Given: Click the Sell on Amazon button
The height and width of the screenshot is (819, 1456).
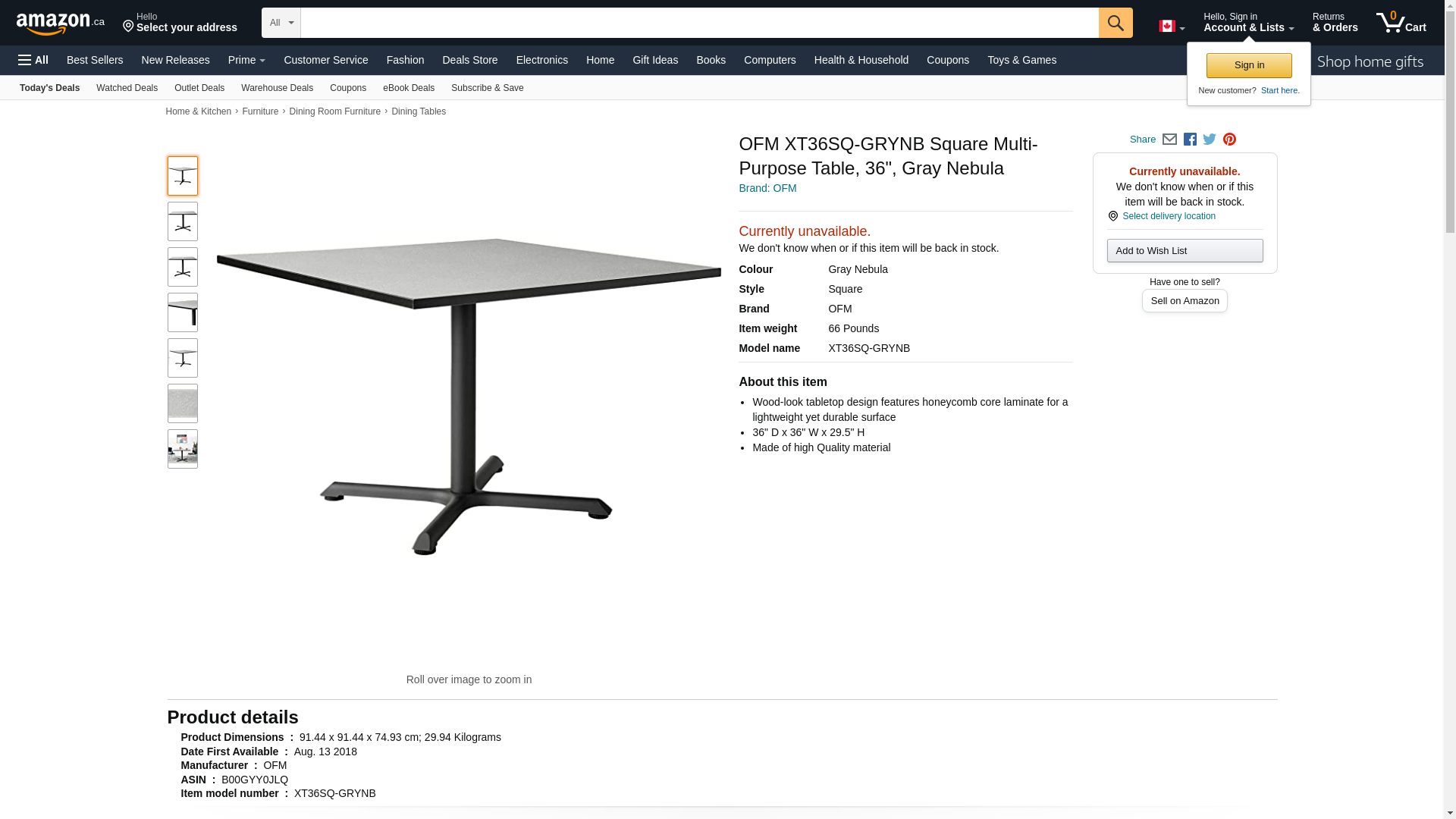Looking at the screenshot, I should pos(1185,301).
